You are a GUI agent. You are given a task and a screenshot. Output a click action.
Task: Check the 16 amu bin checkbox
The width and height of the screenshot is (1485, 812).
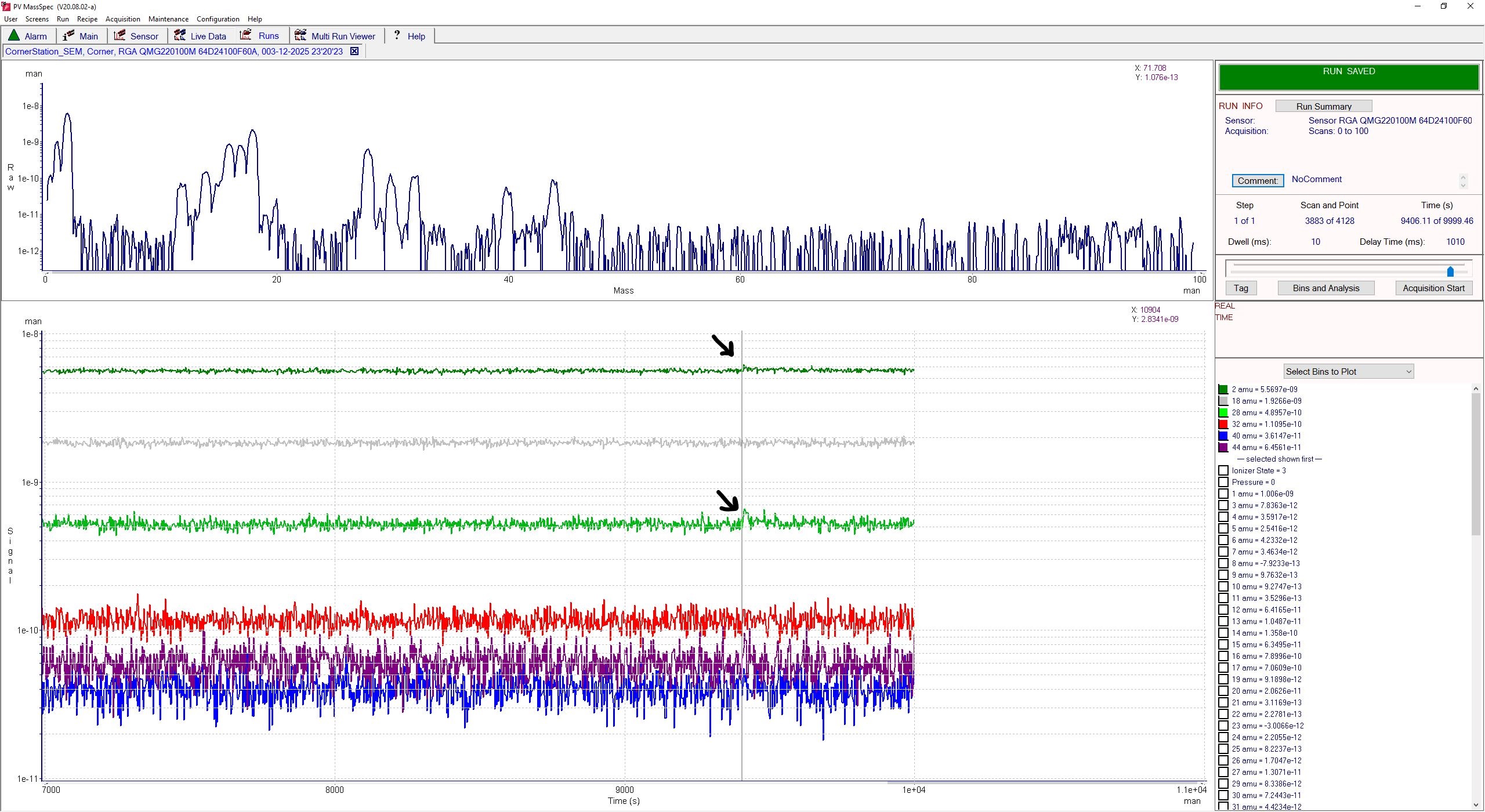click(x=1223, y=656)
